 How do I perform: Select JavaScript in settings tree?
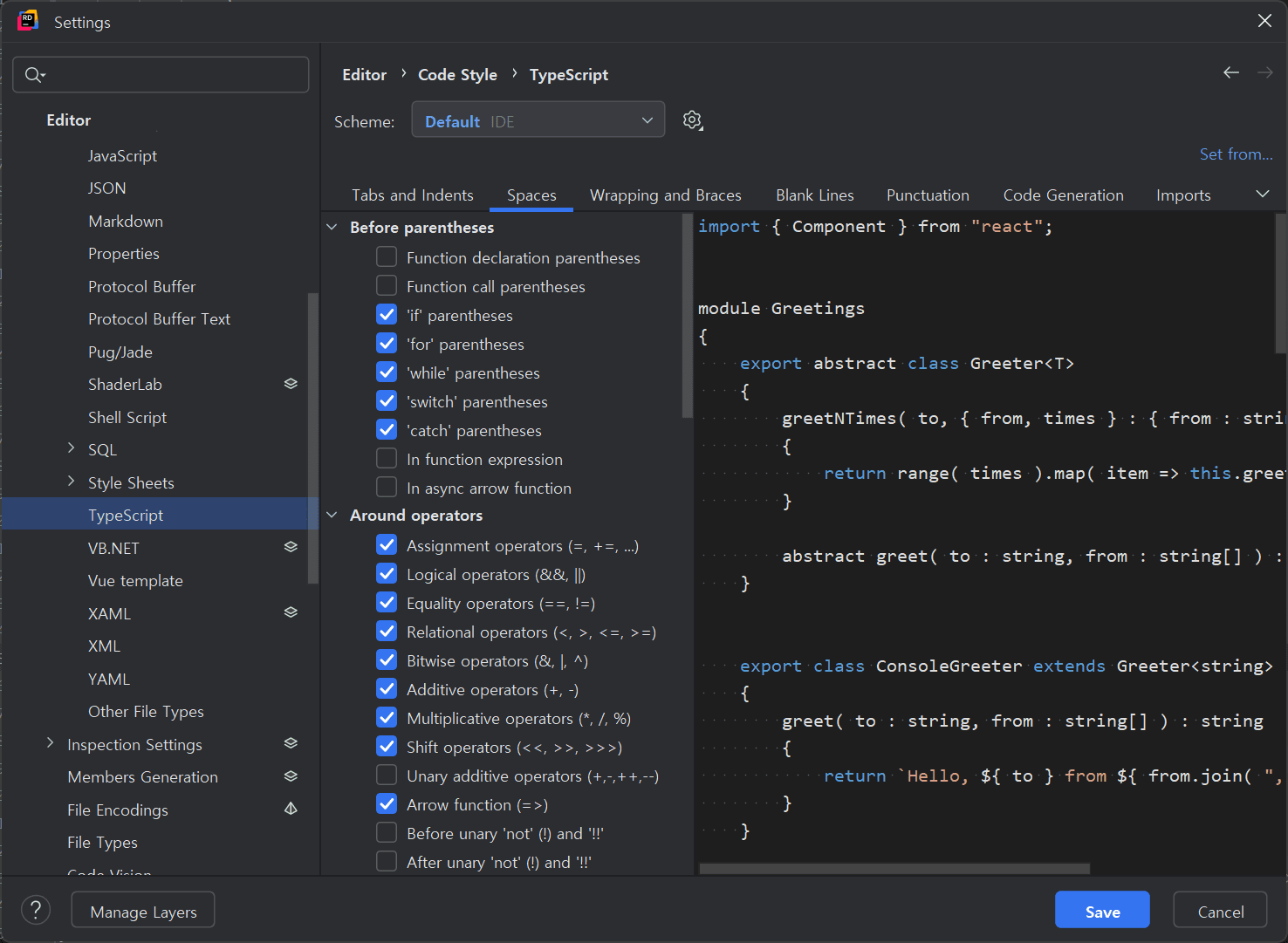(122, 155)
